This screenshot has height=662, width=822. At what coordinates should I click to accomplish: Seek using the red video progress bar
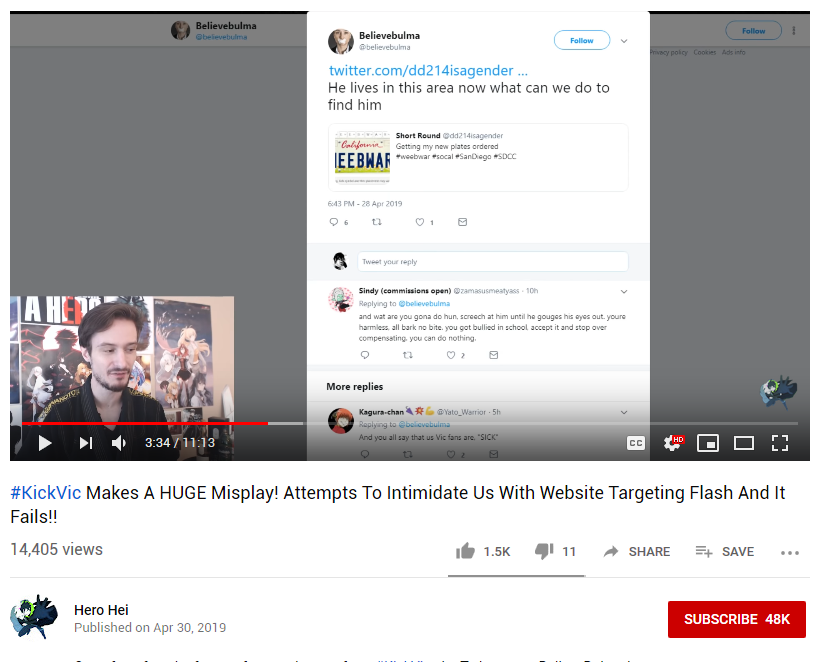(x=145, y=423)
